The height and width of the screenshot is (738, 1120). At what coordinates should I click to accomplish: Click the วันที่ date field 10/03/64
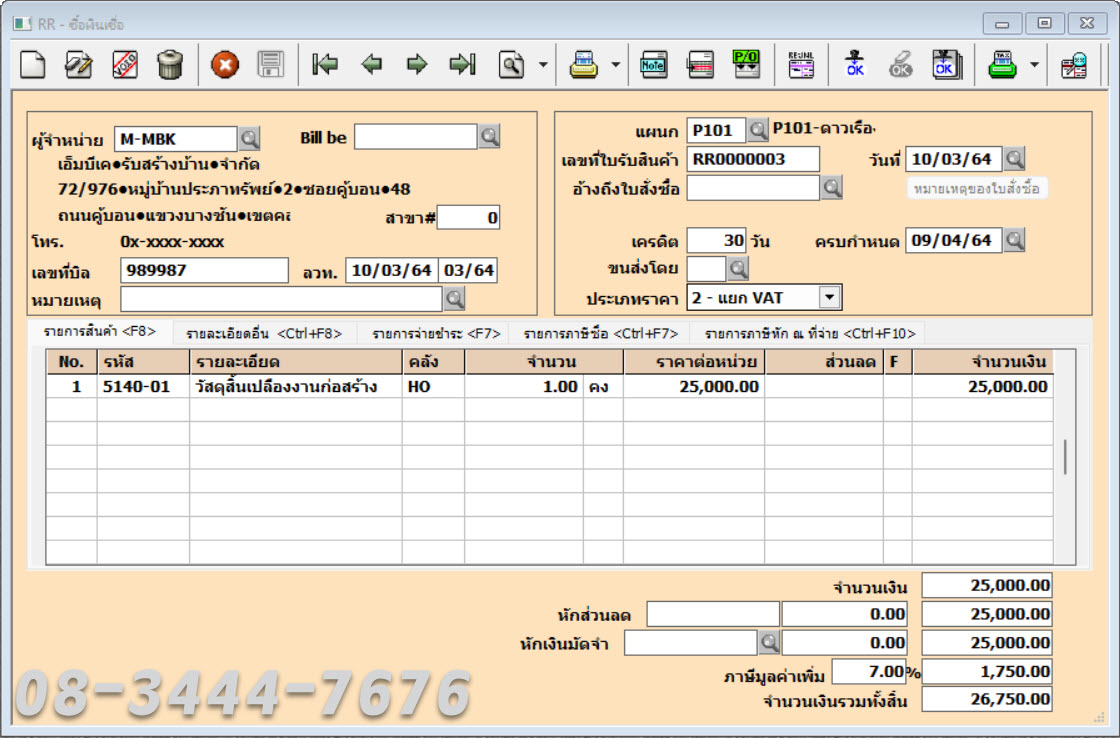point(954,159)
